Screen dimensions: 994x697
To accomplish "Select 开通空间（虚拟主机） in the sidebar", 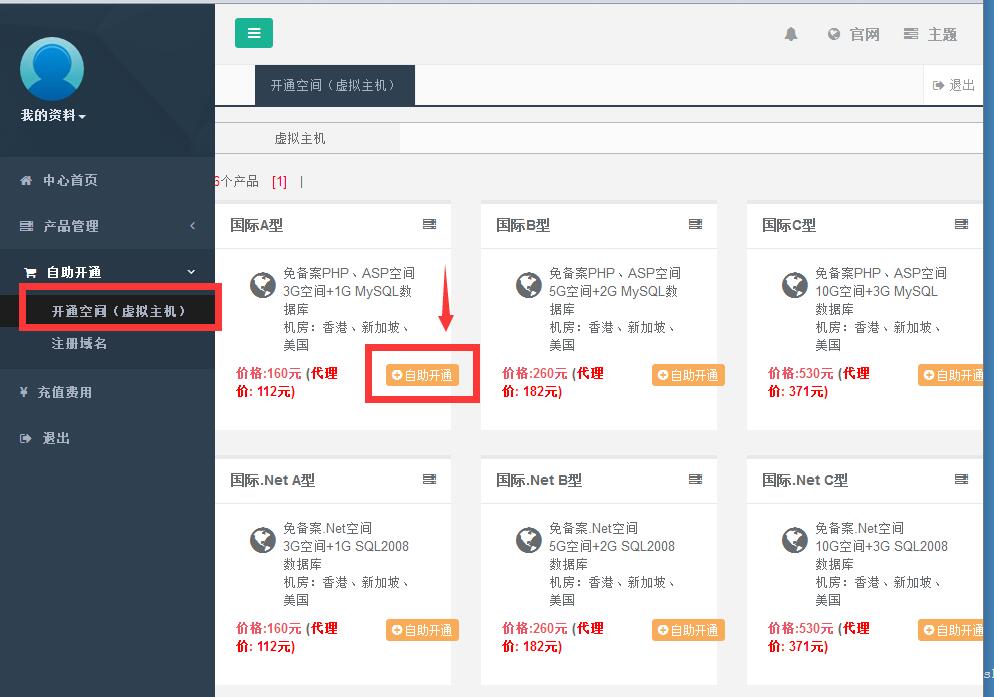I will pyautogui.click(x=119, y=311).
